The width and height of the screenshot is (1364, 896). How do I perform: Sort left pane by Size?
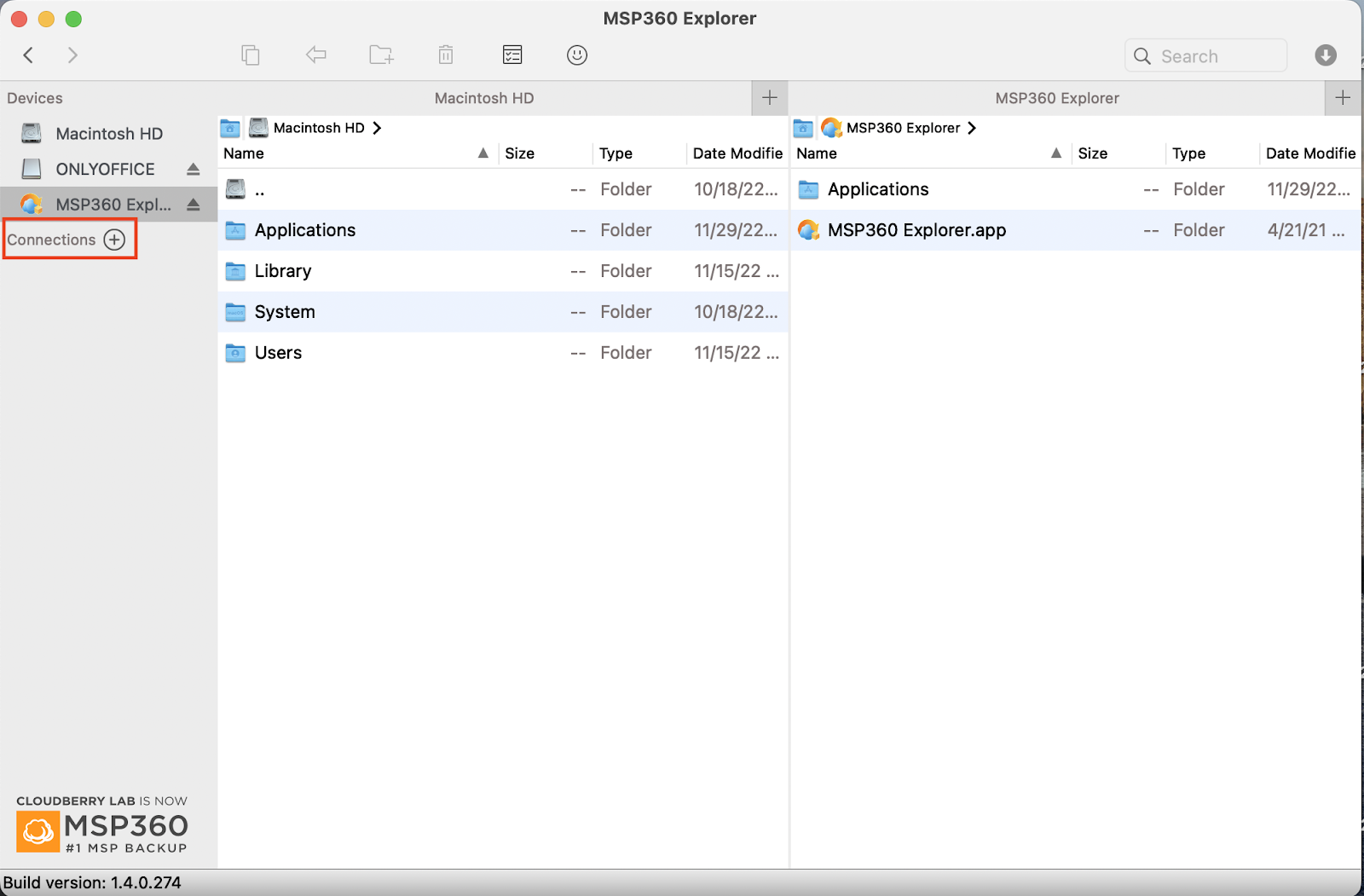tap(546, 153)
